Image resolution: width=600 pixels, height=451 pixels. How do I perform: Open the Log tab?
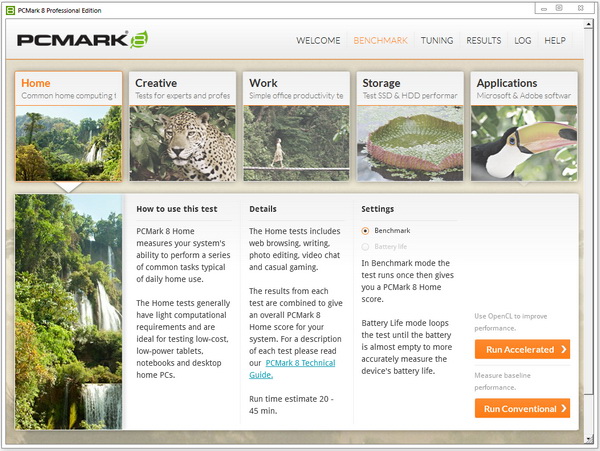point(522,41)
